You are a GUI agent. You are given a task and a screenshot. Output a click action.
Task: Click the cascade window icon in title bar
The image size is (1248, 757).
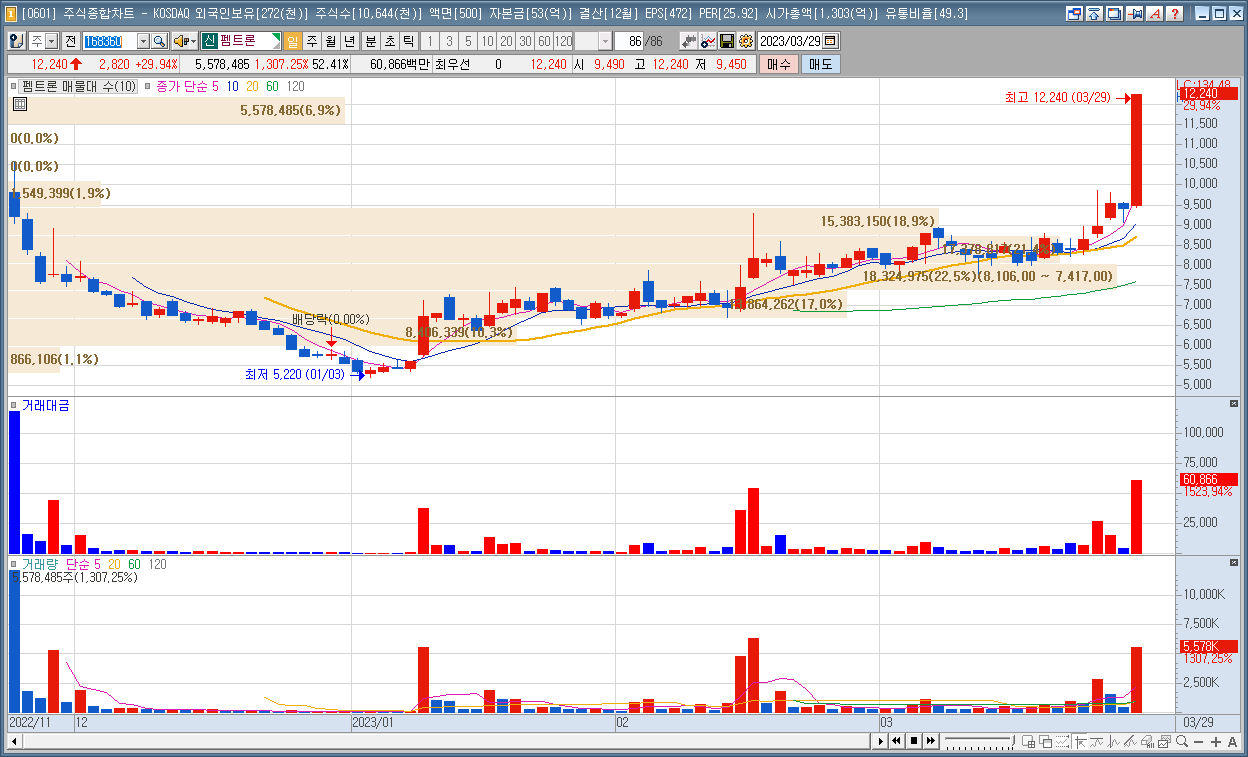(1113, 14)
